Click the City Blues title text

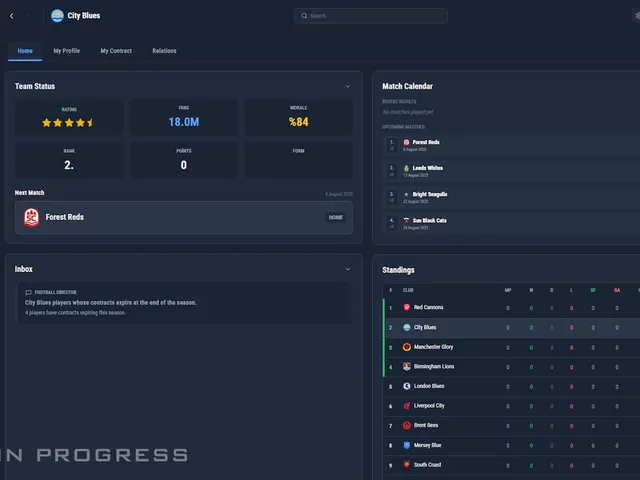(84, 16)
